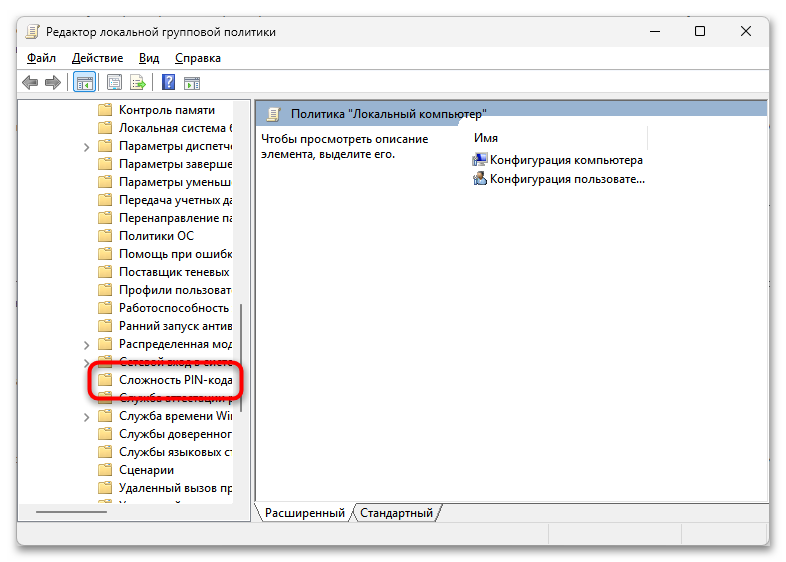Open the Вид menu

coord(149,58)
